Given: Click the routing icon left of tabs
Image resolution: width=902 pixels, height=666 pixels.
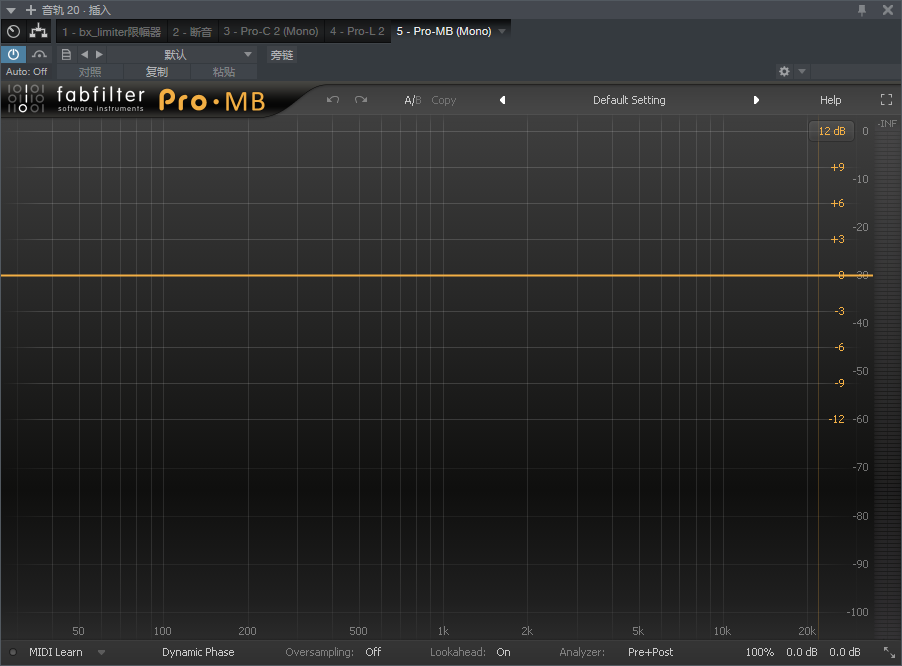Looking at the screenshot, I should [x=39, y=31].
